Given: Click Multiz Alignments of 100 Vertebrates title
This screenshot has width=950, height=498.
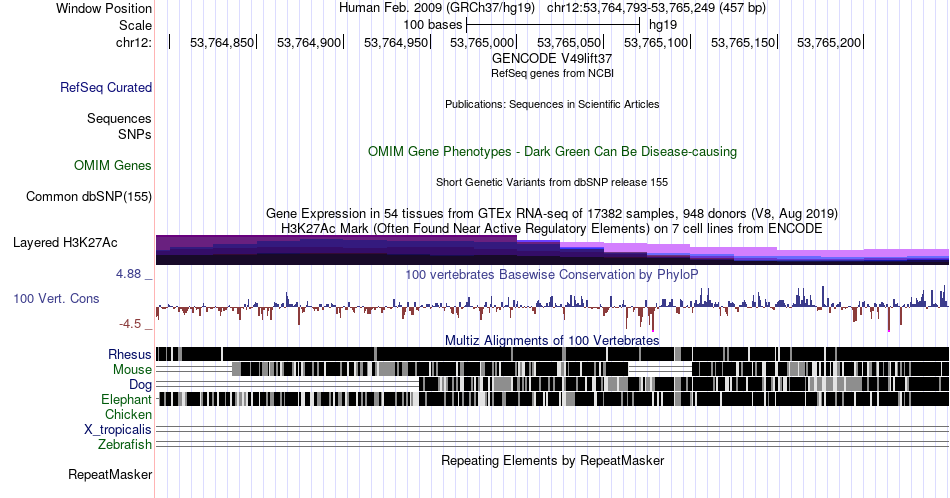Looking at the screenshot, I should click(x=552, y=340).
